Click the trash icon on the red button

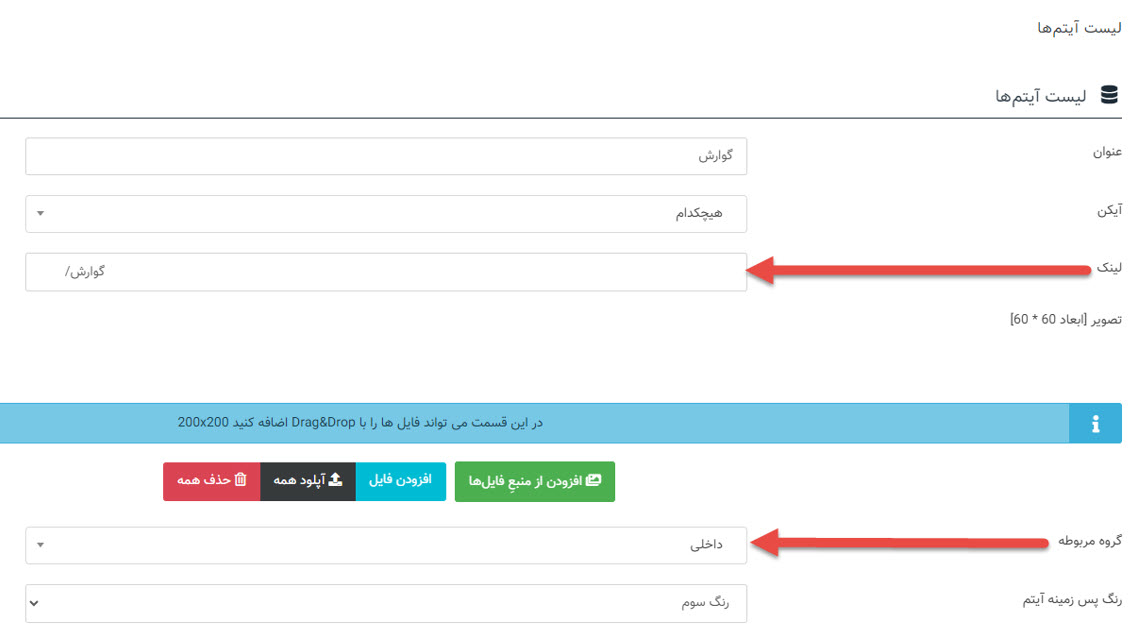tap(240, 480)
